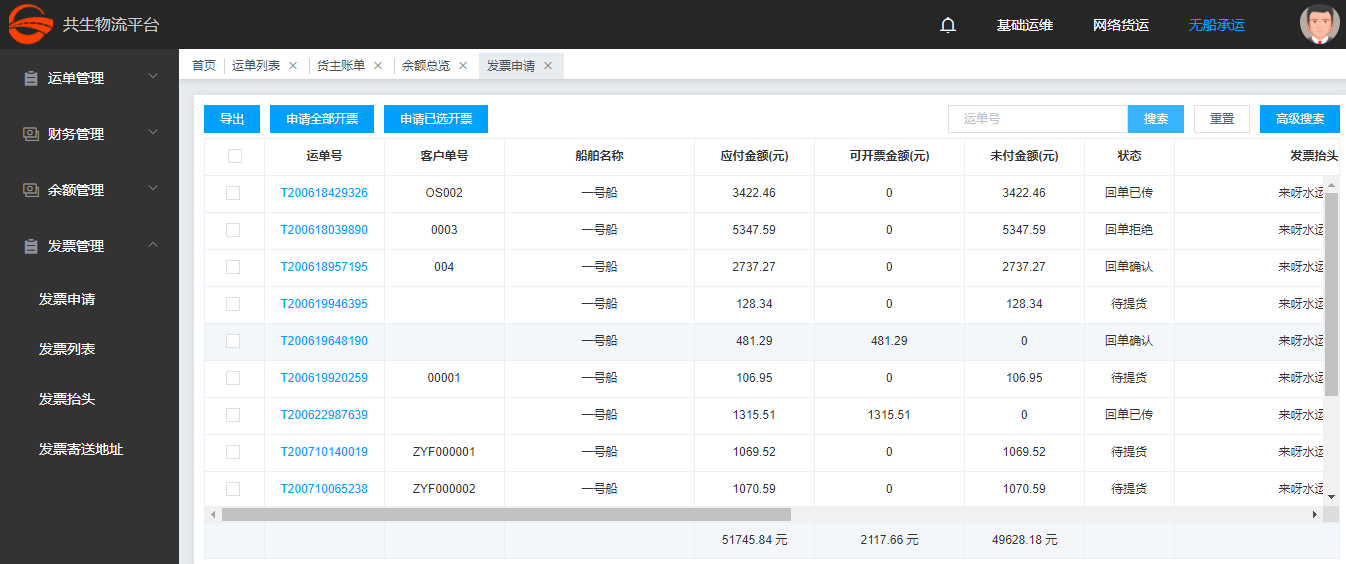Open 发票列表 in the sidebar

(67, 349)
